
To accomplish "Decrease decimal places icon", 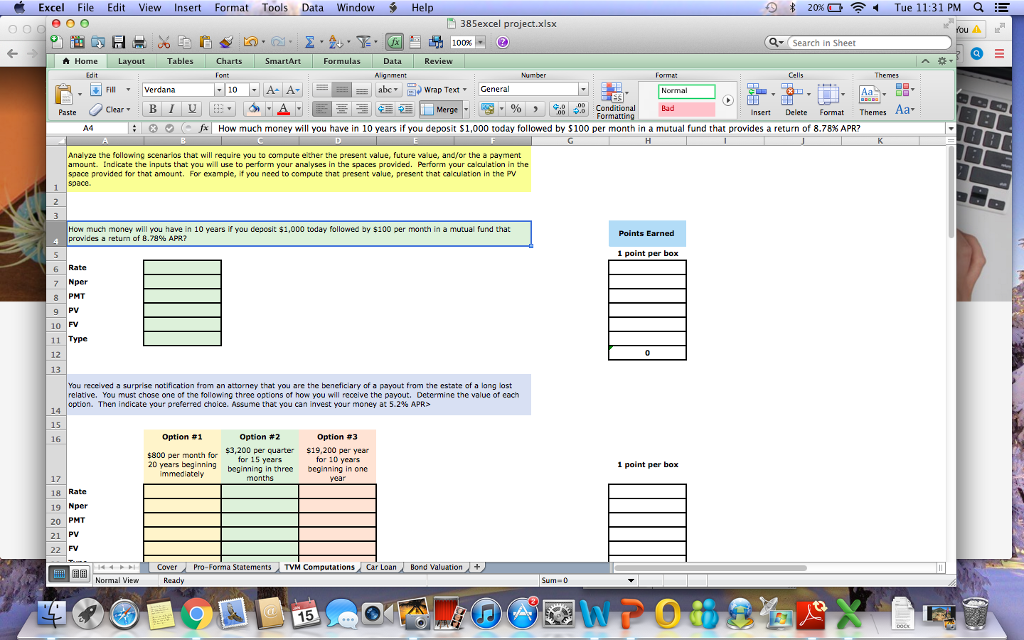I will [x=580, y=108].
